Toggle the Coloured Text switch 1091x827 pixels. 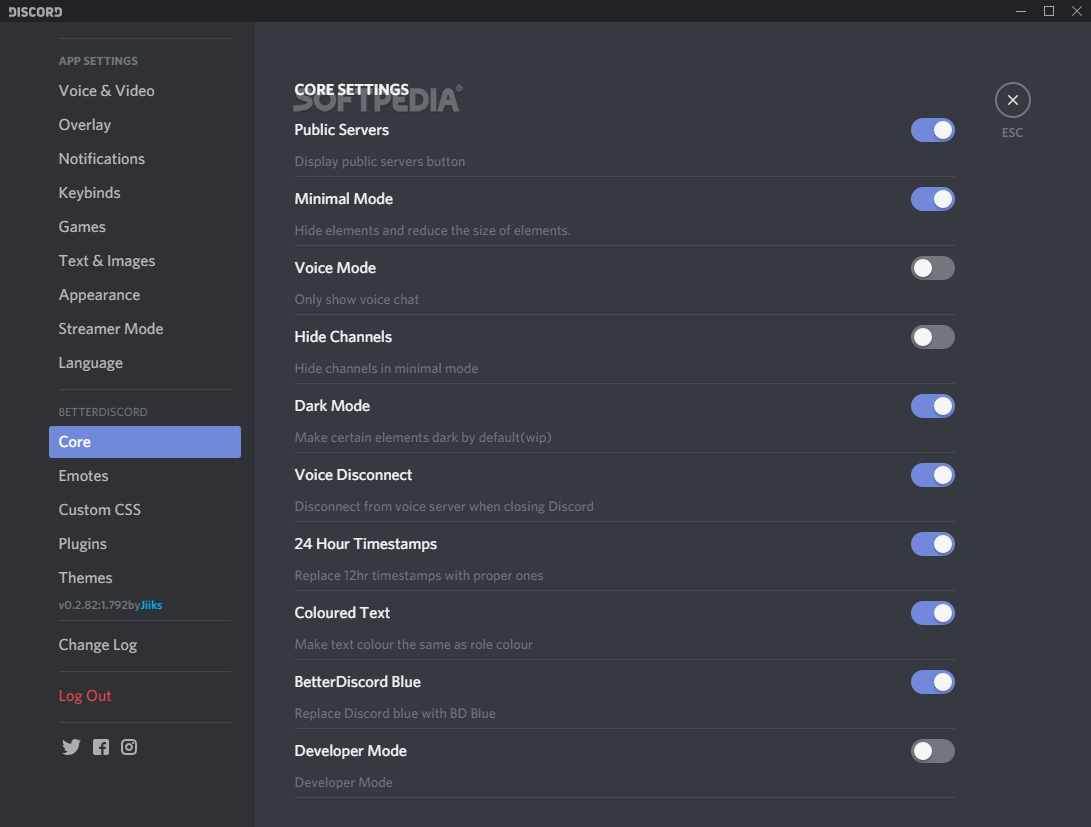(x=932, y=613)
